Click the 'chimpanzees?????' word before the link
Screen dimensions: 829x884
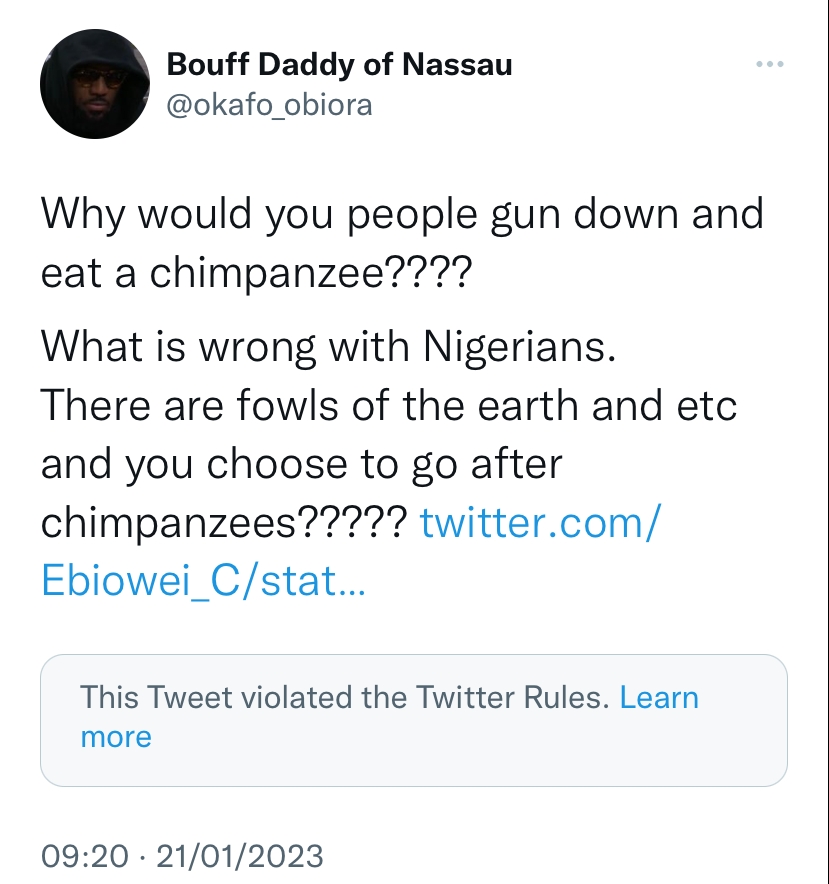pos(224,523)
